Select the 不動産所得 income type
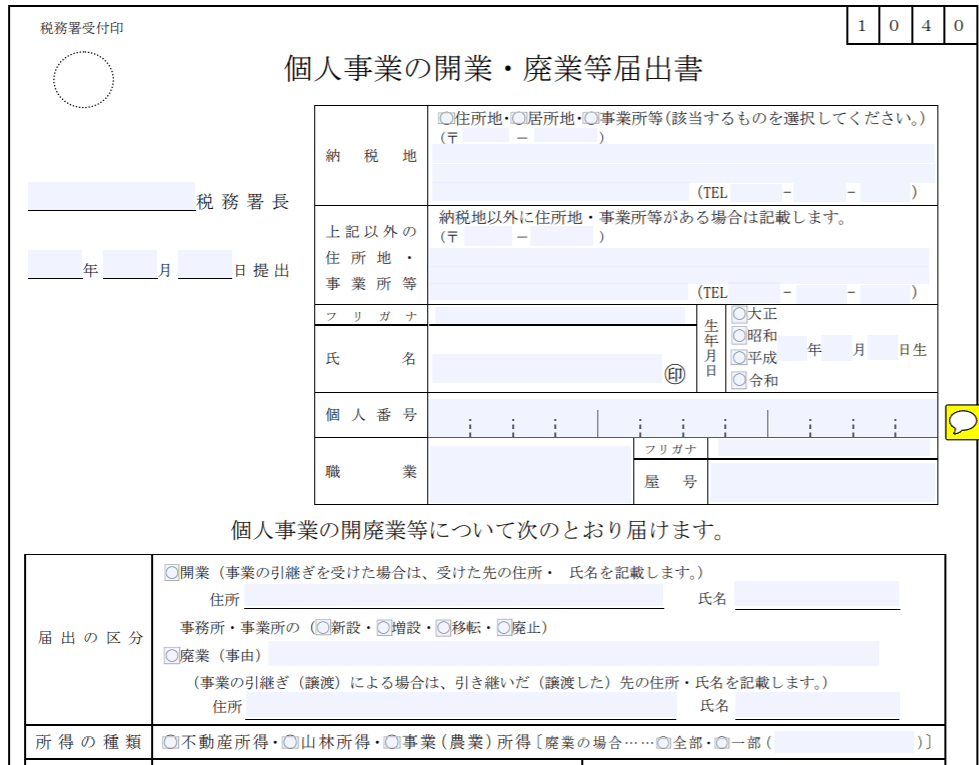This screenshot has height=765, width=979. 171,742
